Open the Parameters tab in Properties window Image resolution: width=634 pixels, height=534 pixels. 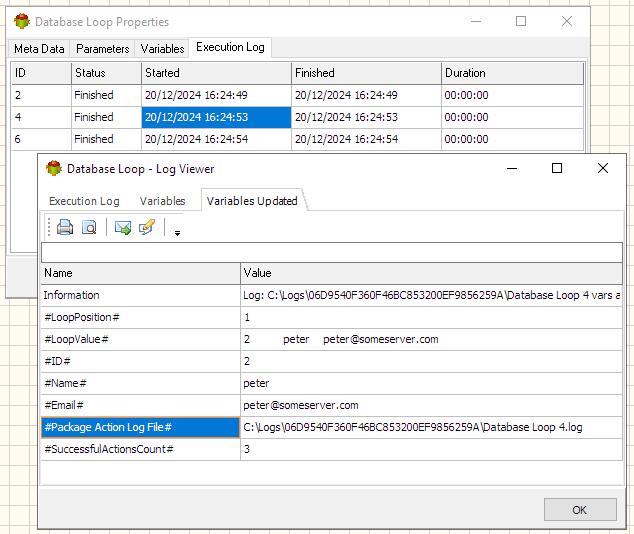(102, 49)
